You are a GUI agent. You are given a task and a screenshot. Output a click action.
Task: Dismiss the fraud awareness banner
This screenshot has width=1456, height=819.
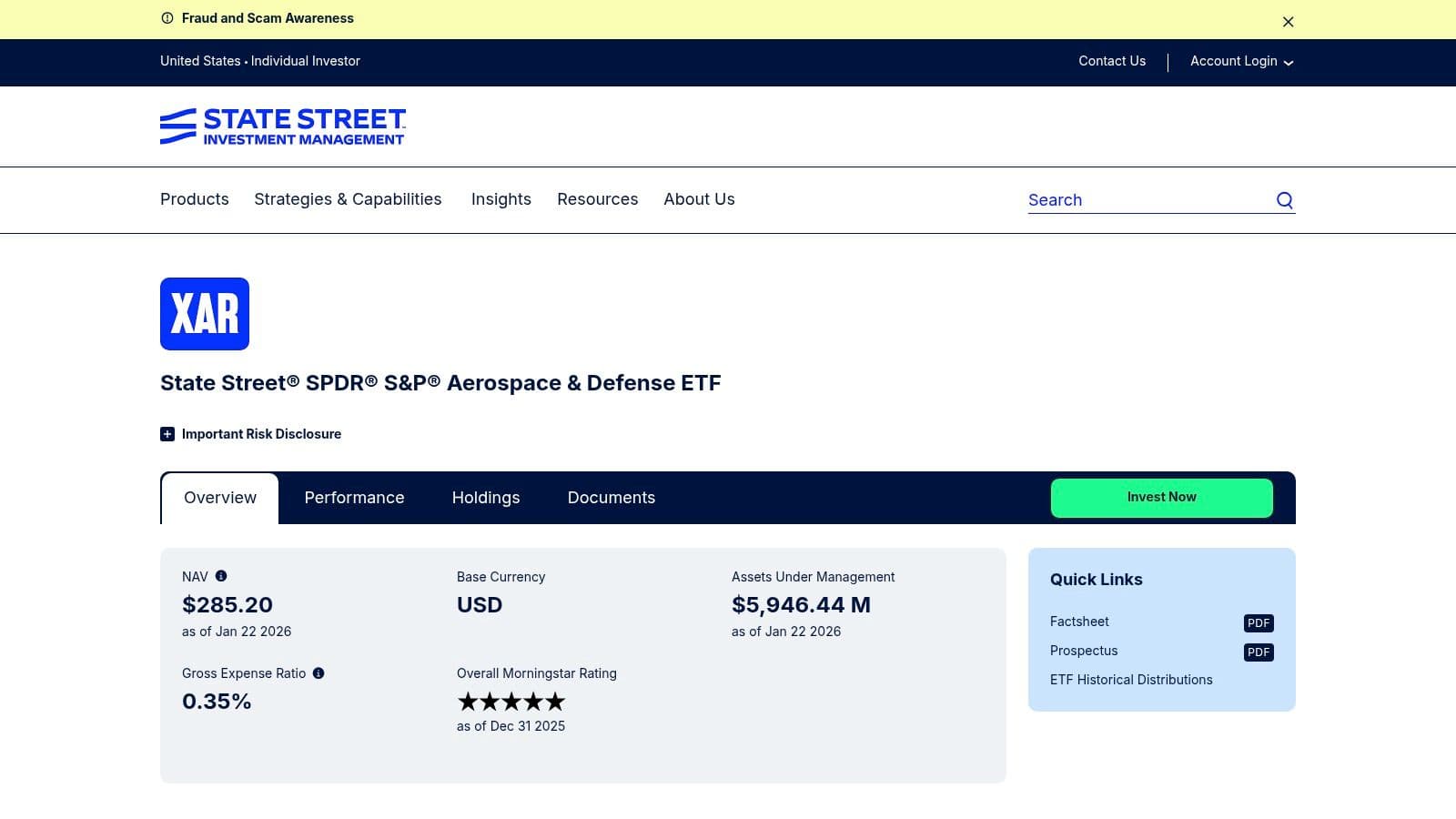tap(1288, 22)
